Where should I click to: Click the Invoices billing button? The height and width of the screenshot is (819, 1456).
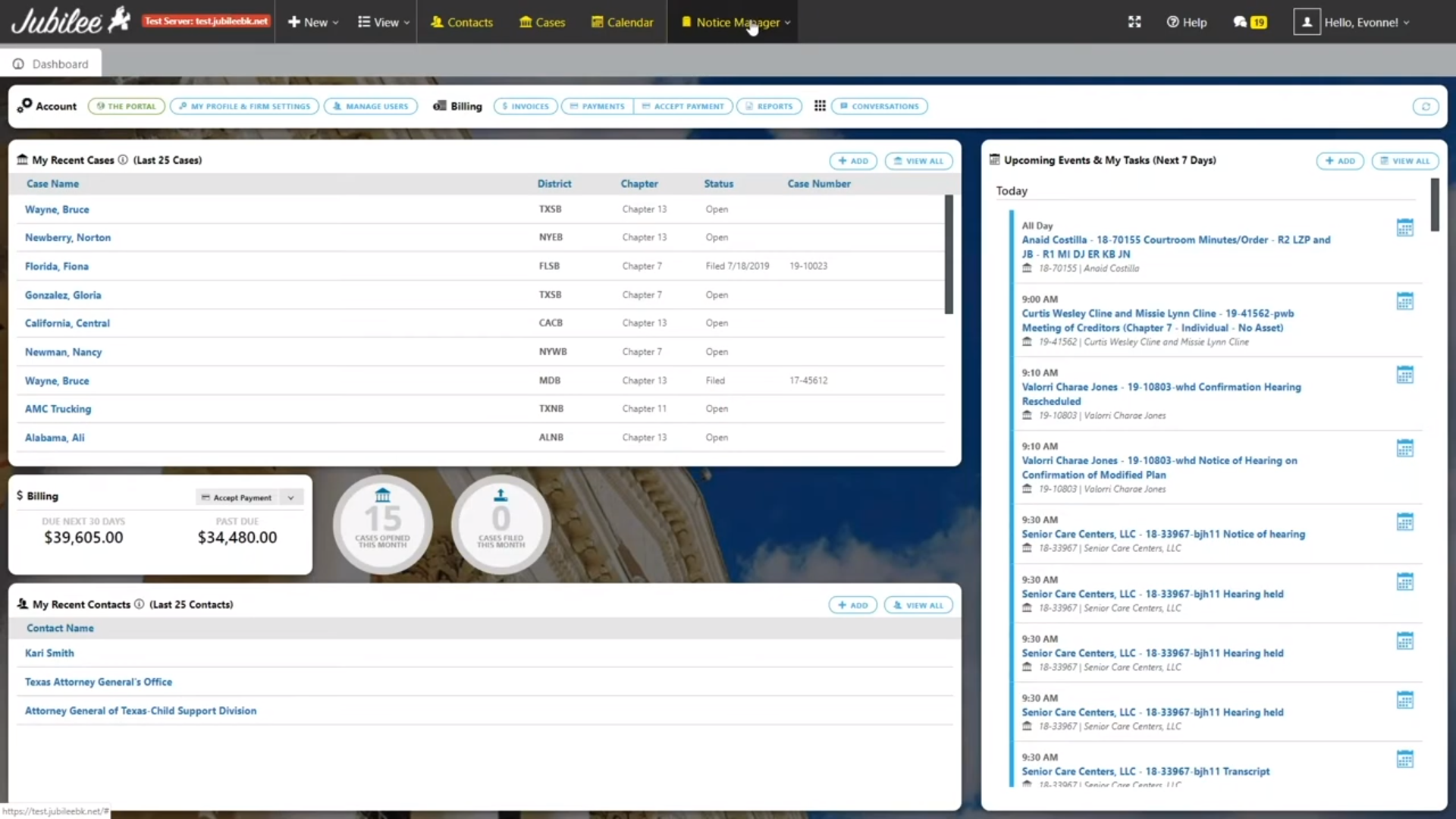[526, 106]
